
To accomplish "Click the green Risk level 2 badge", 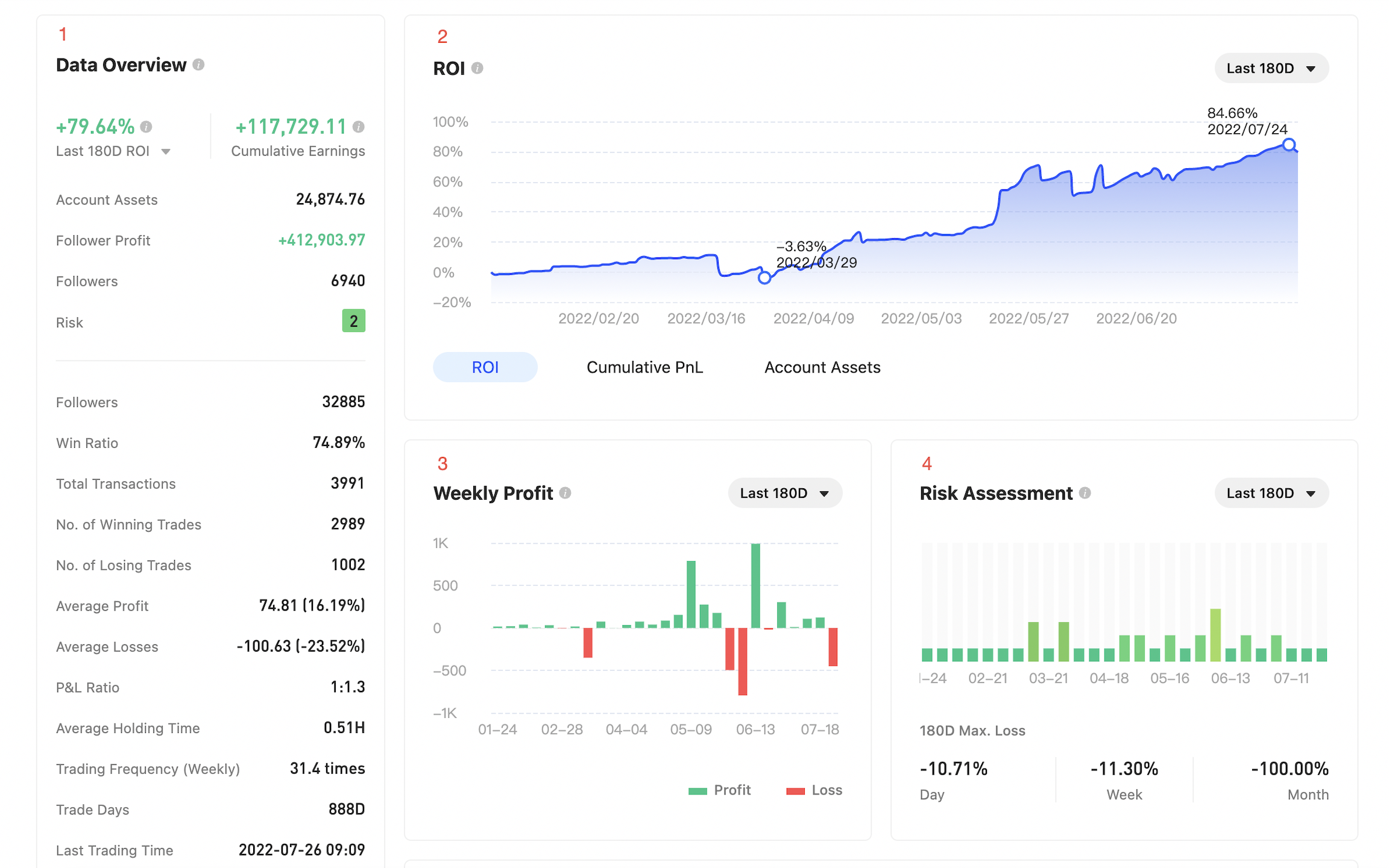I will pyautogui.click(x=353, y=321).
